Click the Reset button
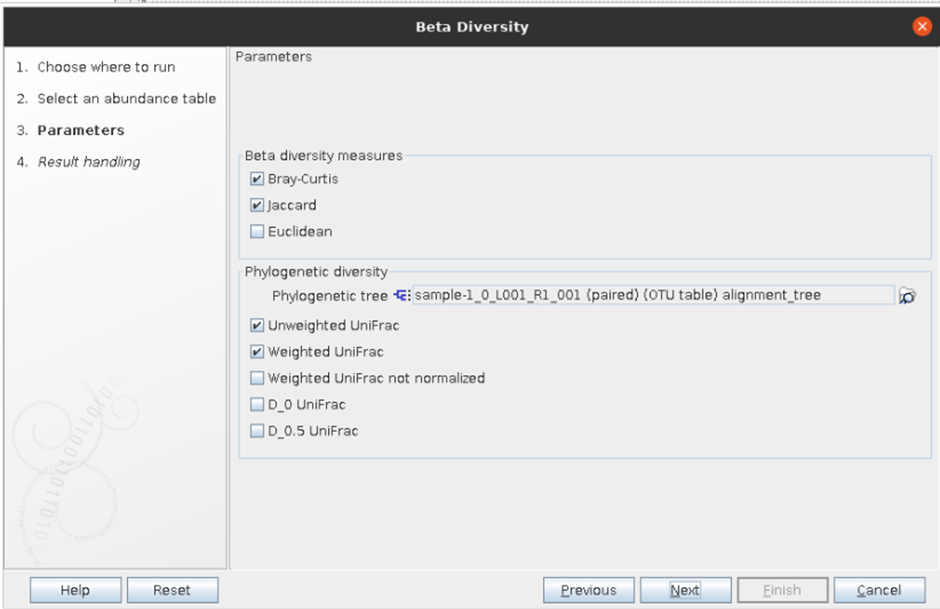 click(x=173, y=590)
